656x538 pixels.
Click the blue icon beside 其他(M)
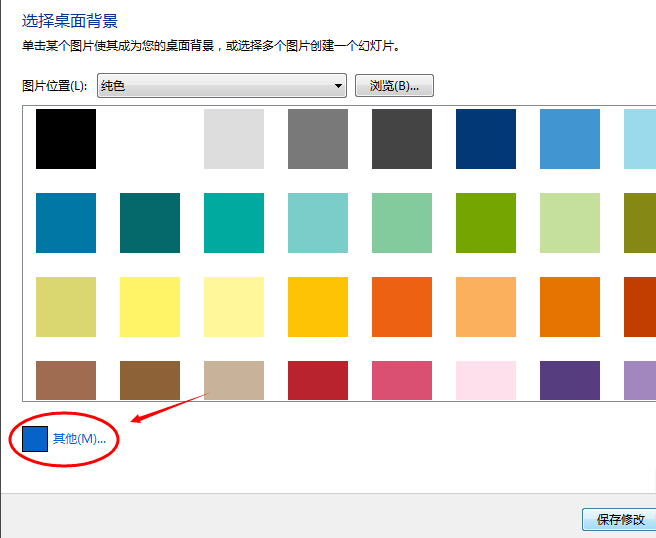point(35,439)
